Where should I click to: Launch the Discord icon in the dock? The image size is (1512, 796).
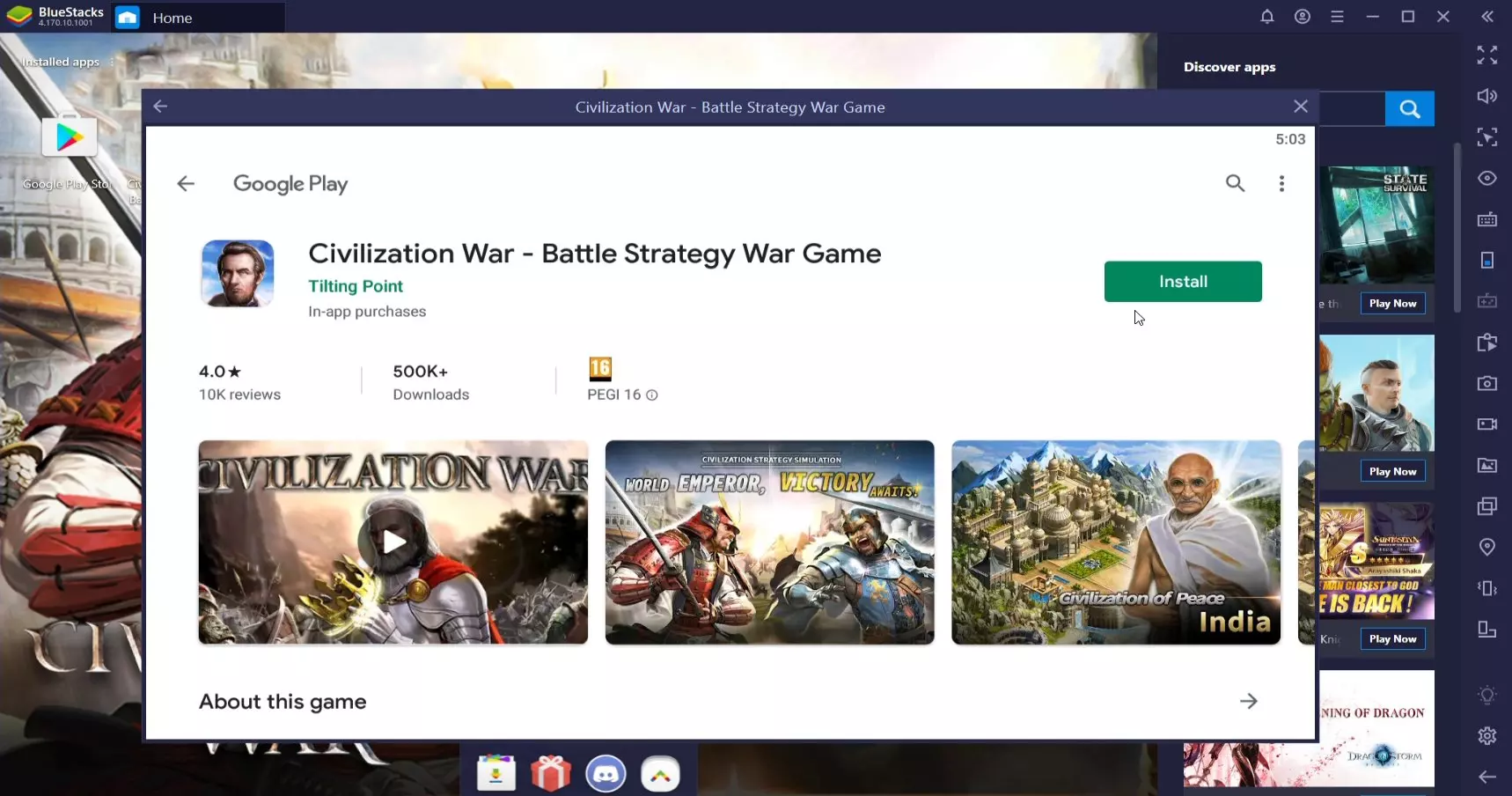pos(606,774)
